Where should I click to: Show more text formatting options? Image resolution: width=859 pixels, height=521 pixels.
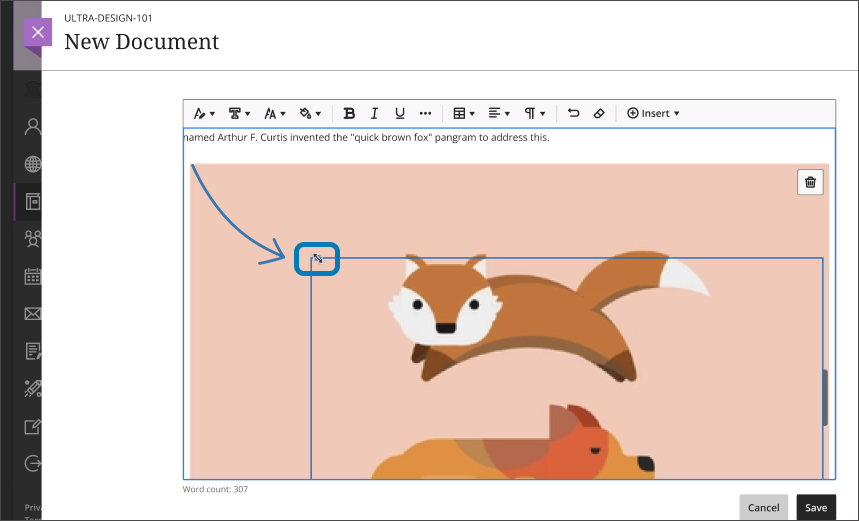point(425,114)
